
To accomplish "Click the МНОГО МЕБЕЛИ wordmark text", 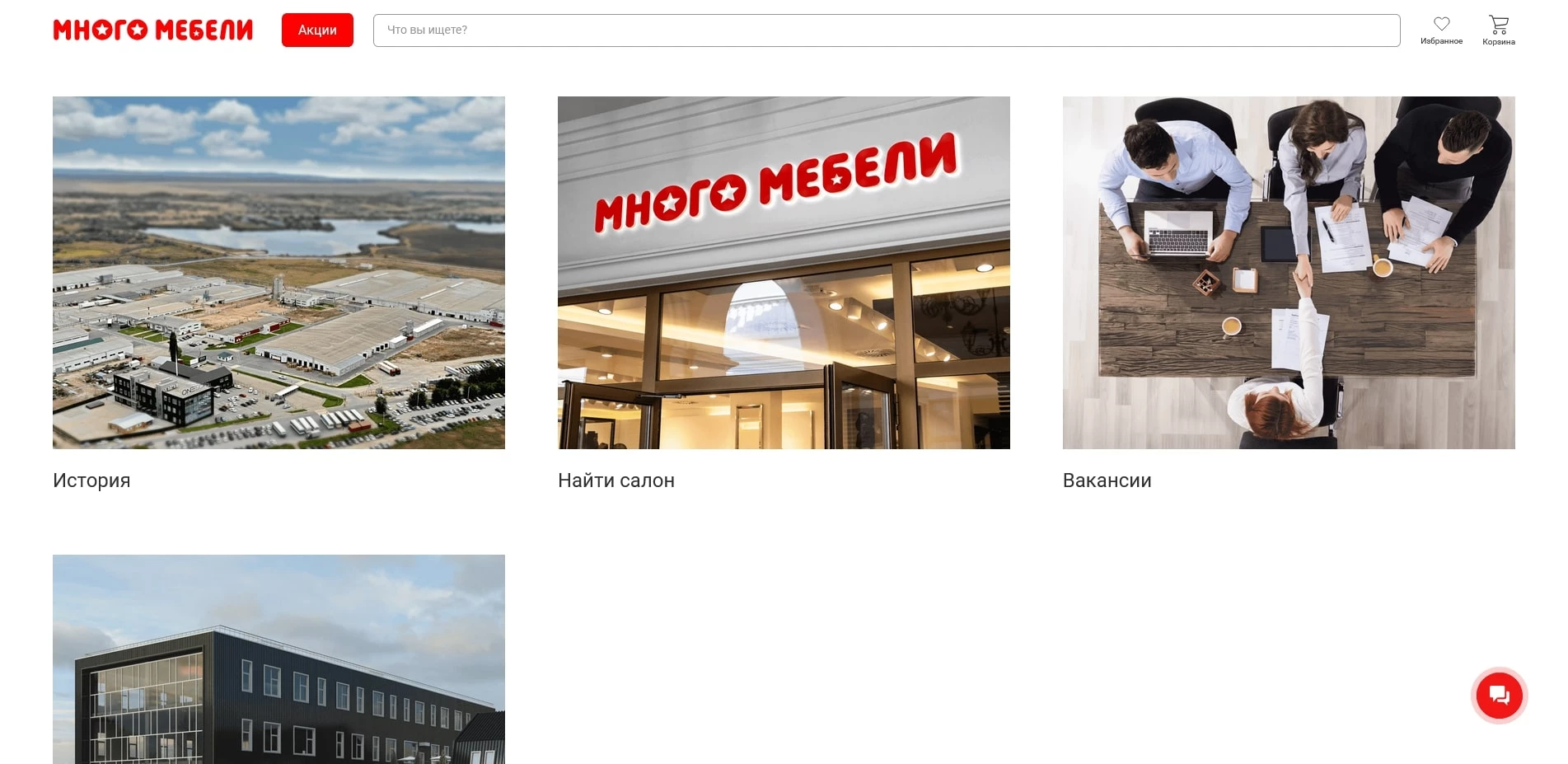I will pos(152,29).
